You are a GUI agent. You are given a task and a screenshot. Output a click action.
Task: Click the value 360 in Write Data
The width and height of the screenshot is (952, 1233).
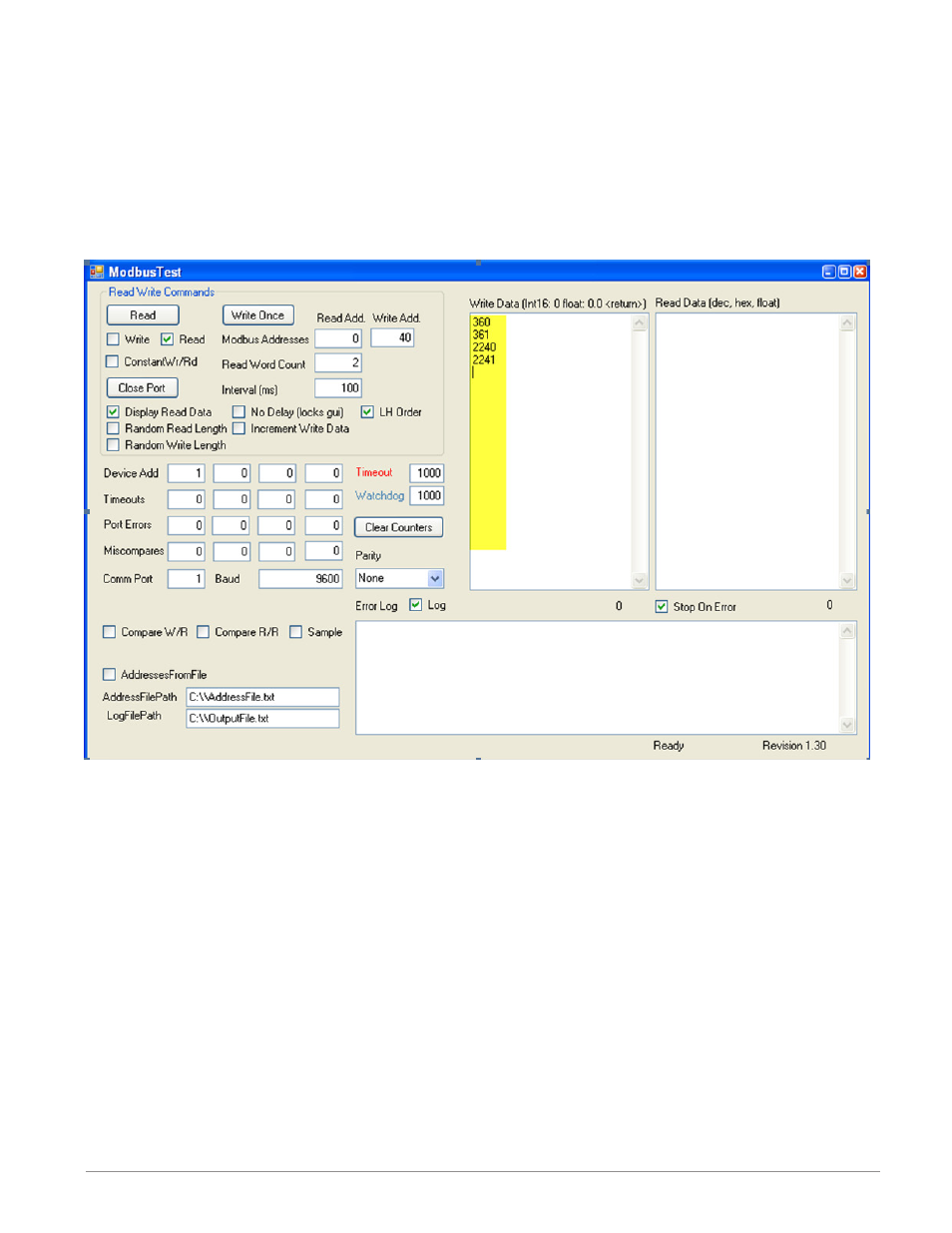click(481, 322)
